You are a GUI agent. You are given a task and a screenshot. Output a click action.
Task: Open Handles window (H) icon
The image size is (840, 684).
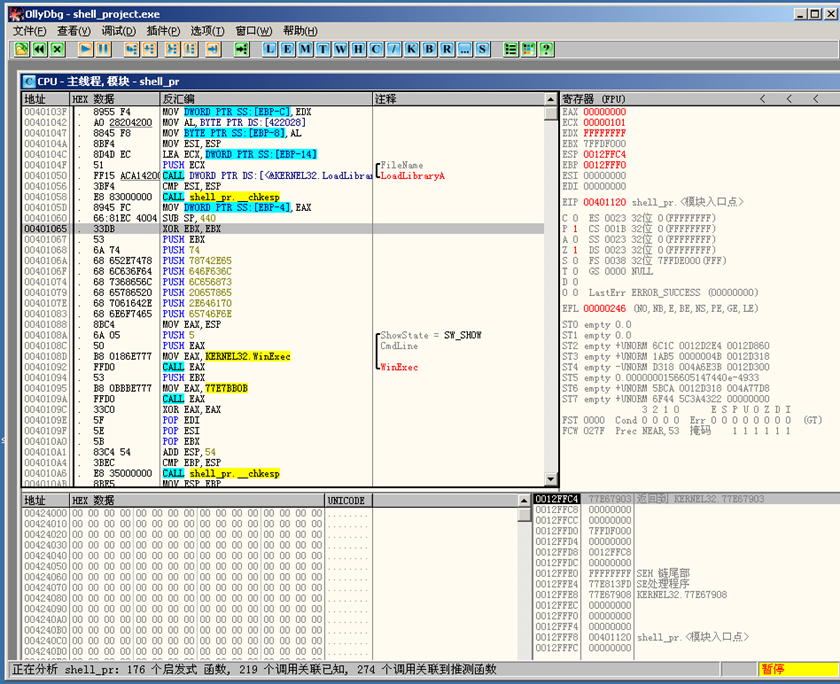(x=358, y=49)
